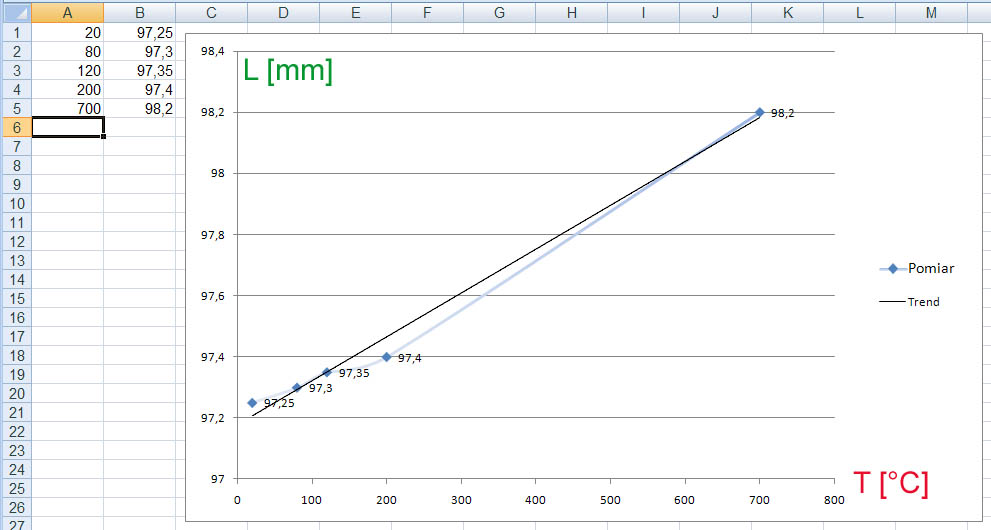Select the column M header

[x=931, y=12]
